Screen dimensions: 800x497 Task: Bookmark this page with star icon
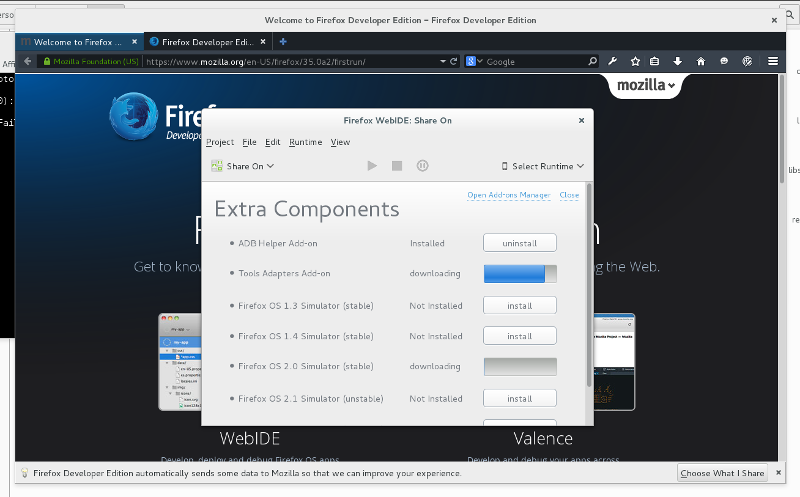[635, 61]
